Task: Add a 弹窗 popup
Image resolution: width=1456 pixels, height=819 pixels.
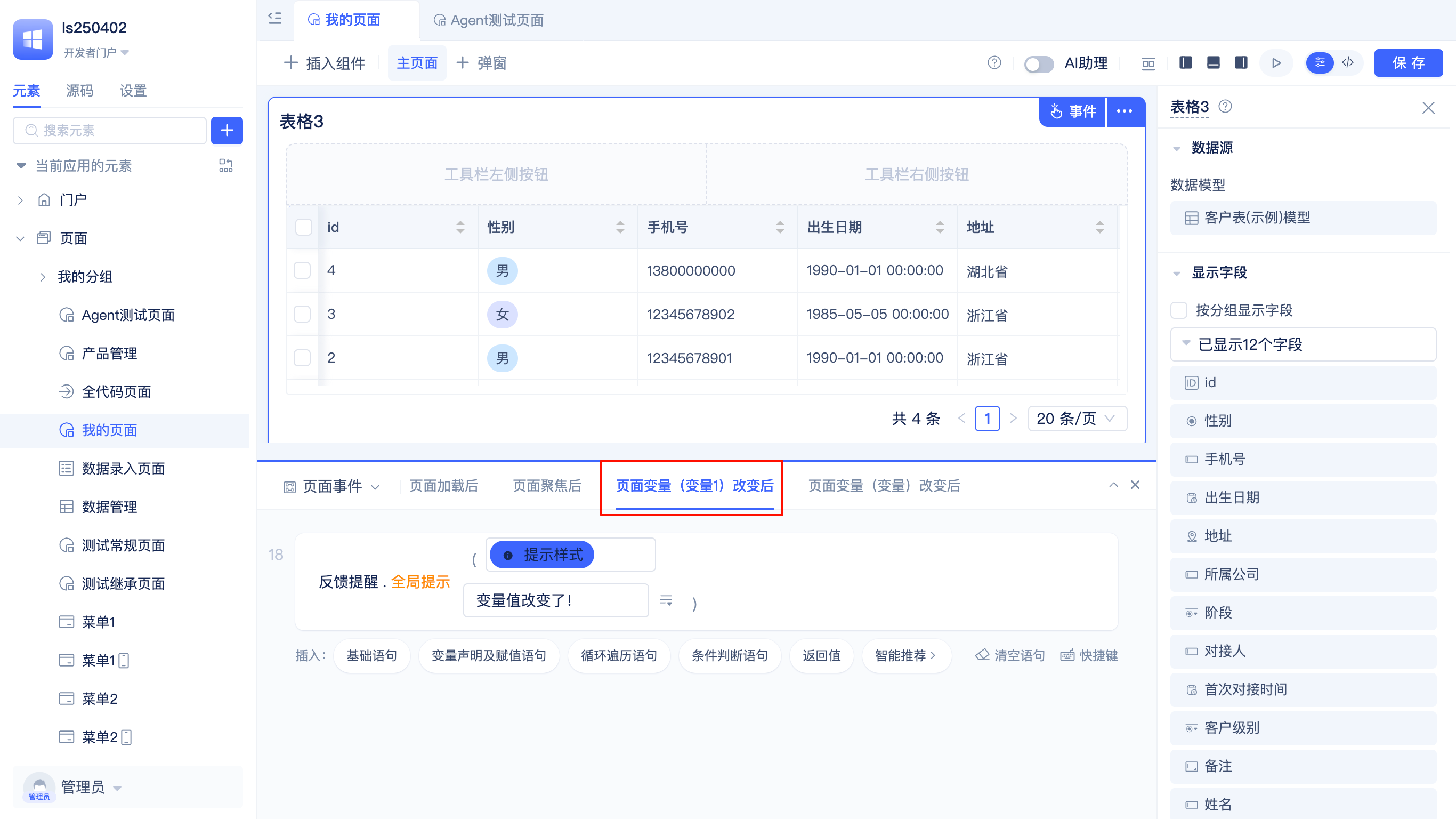Action: coord(482,63)
